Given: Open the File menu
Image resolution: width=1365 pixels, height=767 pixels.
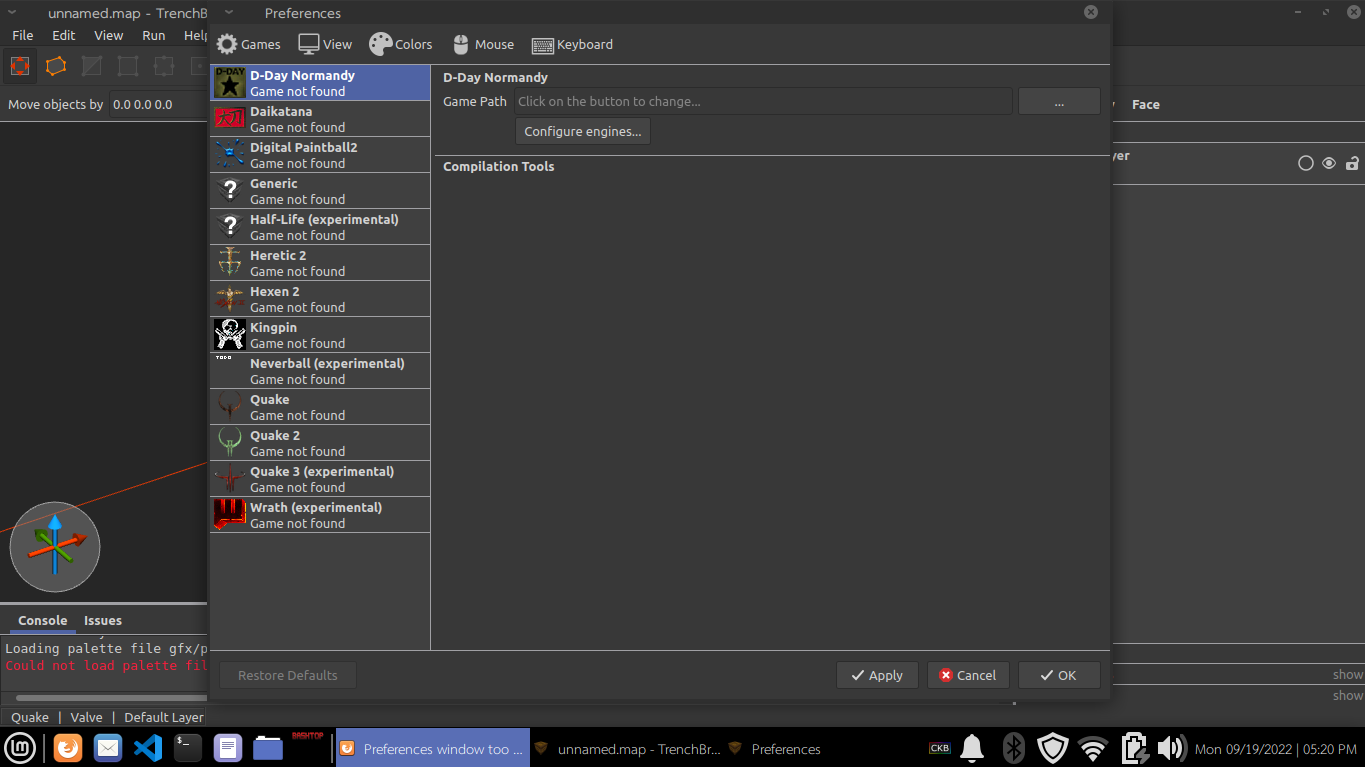Looking at the screenshot, I should pos(22,34).
